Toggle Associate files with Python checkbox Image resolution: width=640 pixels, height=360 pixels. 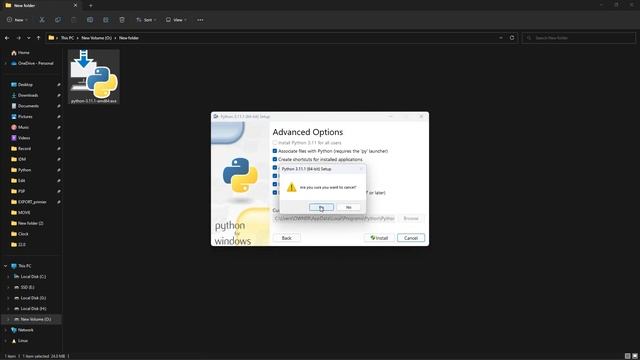[275, 151]
